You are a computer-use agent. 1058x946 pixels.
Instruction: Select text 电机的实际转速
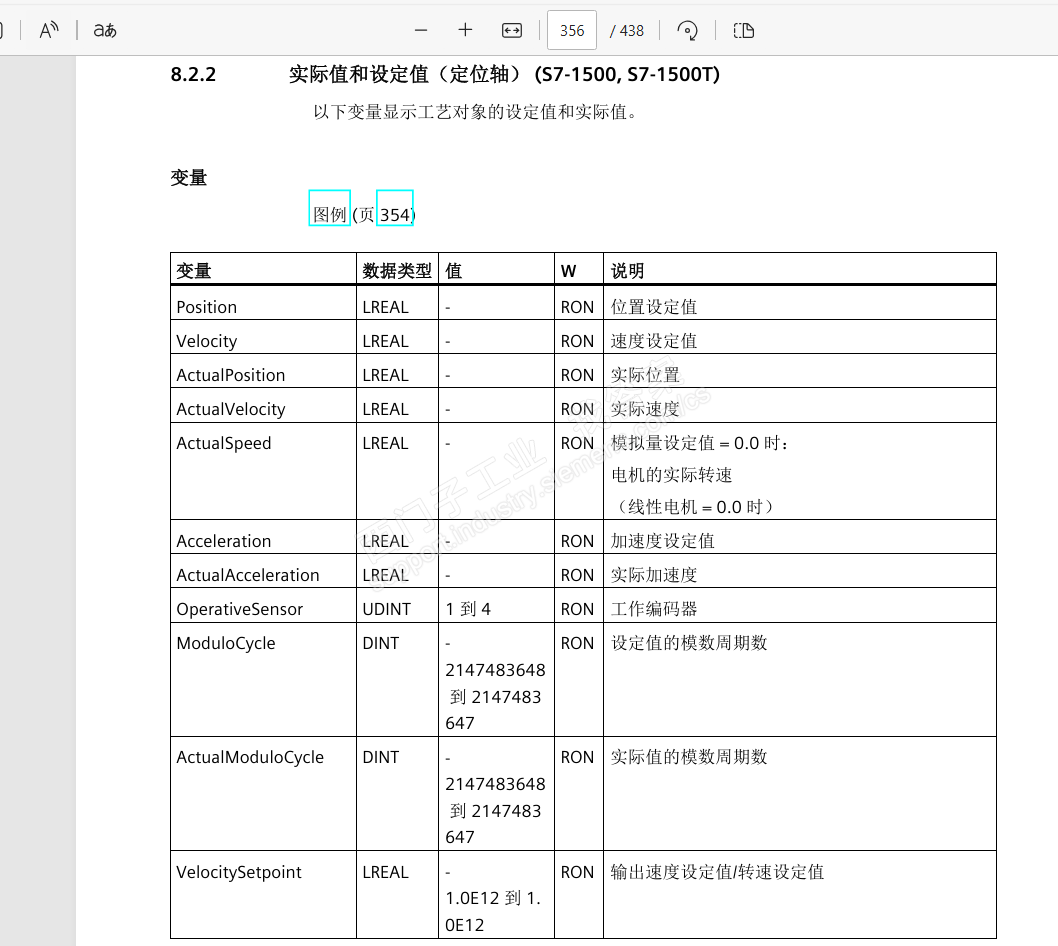click(x=671, y=475)
